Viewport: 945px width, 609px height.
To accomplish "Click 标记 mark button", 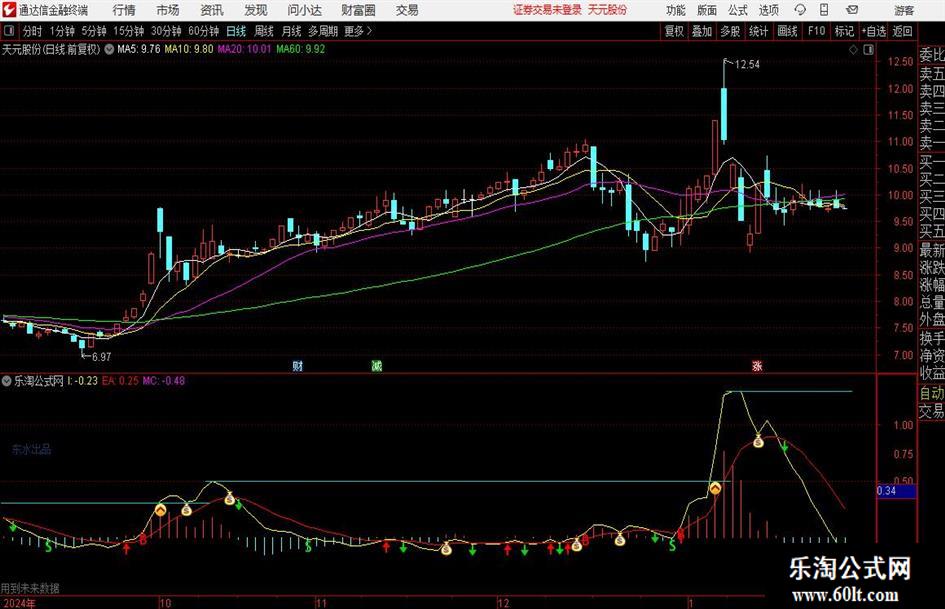I will point(844,31).
